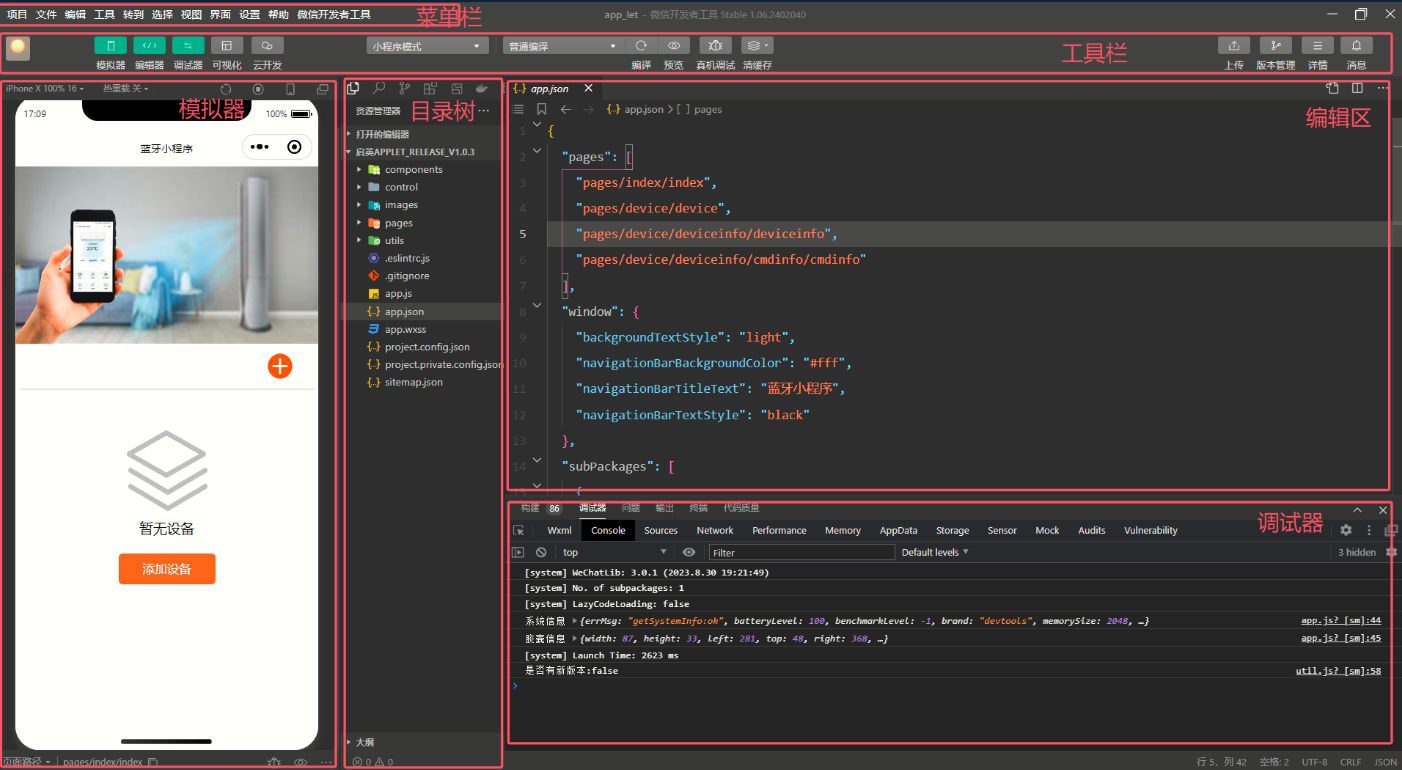Switch to the Network tab in debugger
The image size is (1402, 770).
click(714, 531)
